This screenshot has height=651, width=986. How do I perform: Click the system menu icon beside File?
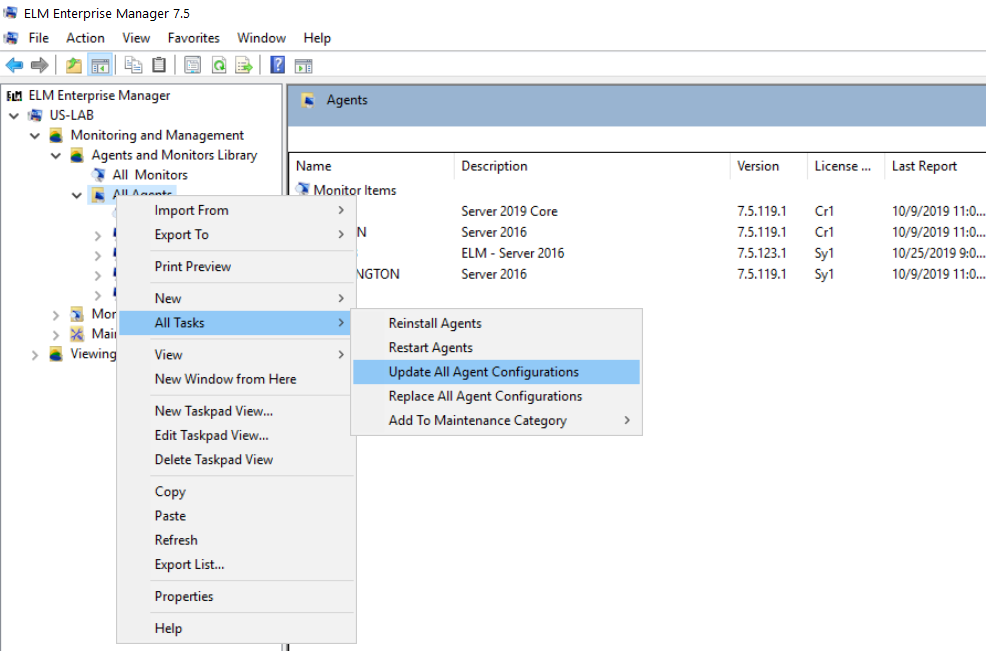[x=11, y=38]
